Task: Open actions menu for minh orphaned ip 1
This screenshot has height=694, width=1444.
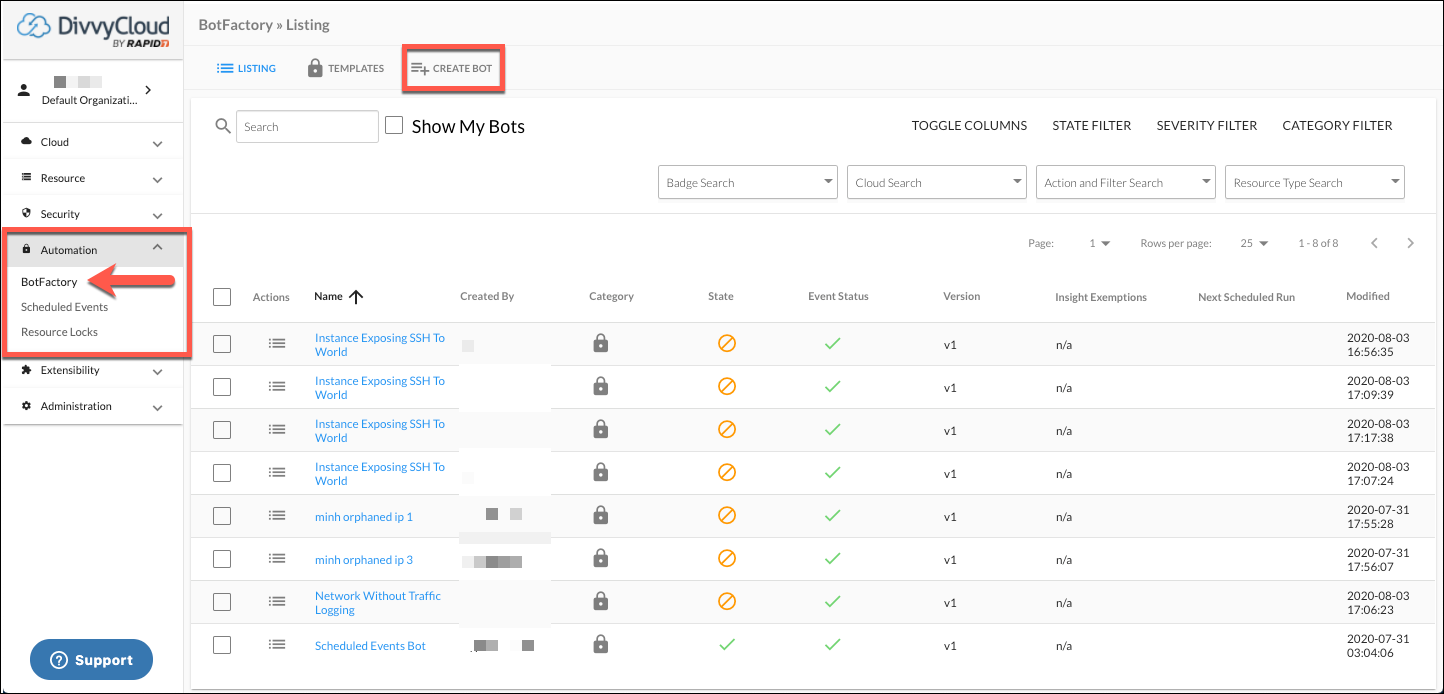Action: click(x=277, y=515)
